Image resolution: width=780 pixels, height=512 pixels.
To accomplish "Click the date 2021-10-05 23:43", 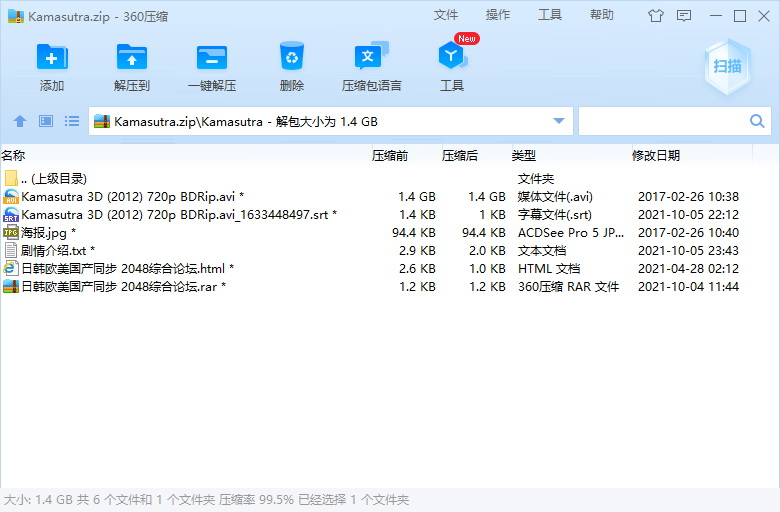I will click(688, 250).
